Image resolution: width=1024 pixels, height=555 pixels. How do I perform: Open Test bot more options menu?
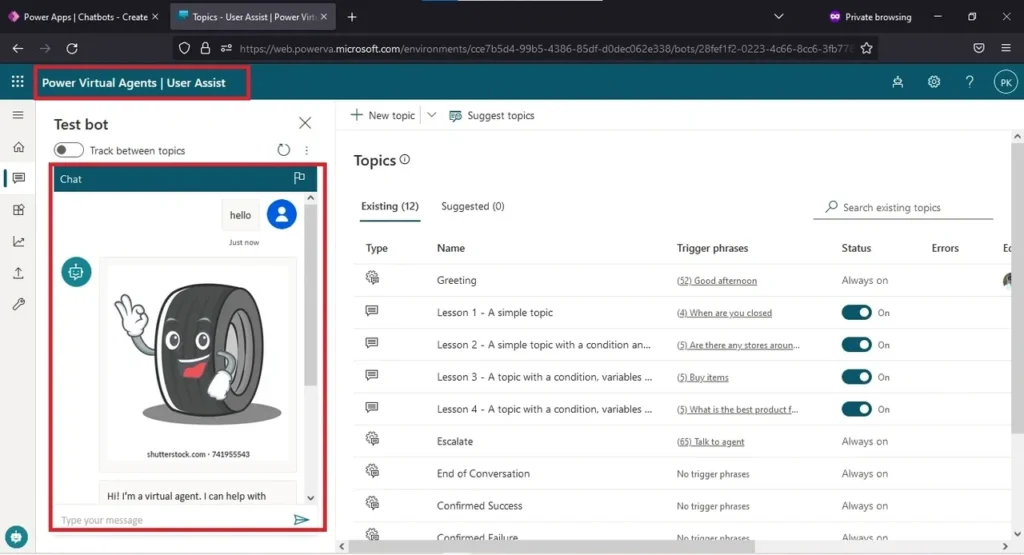[x=306, y=150]
